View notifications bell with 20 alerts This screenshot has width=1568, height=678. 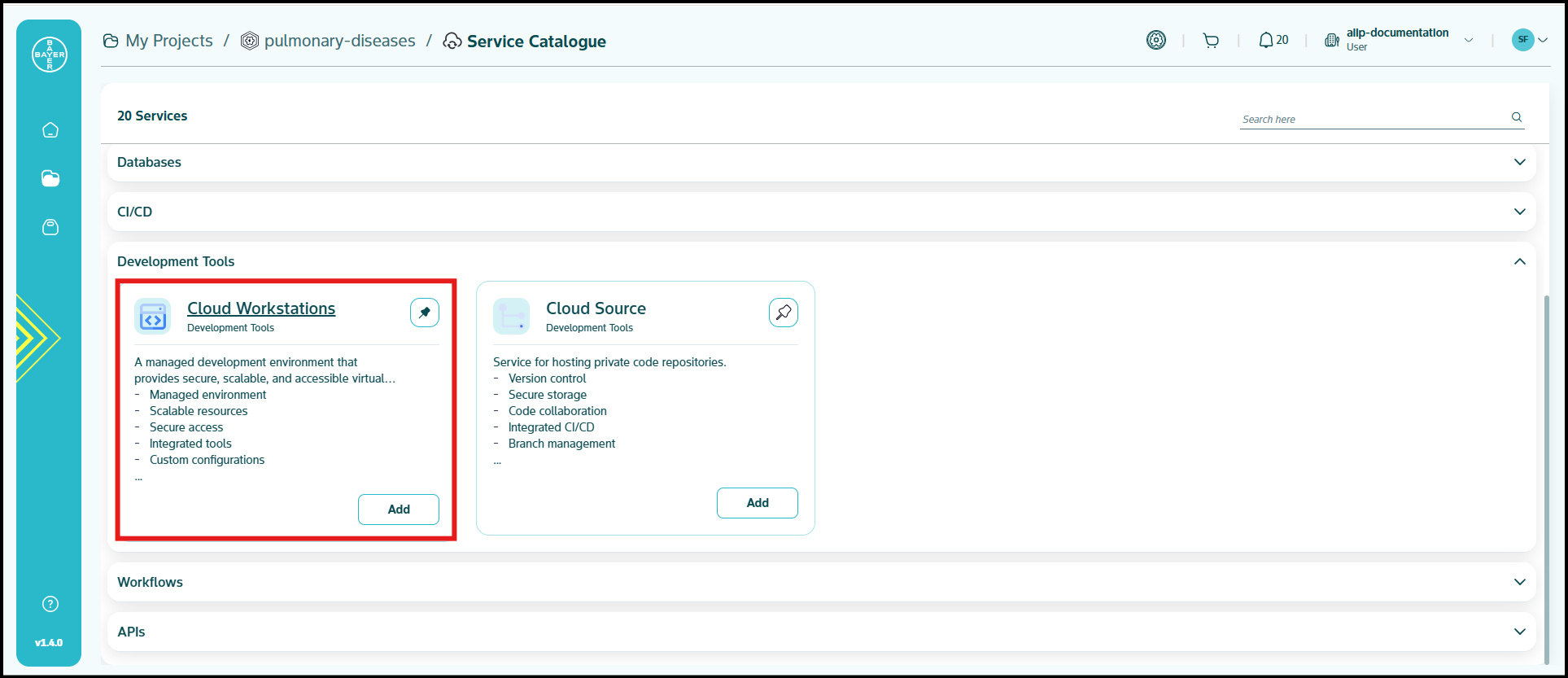click(x=1273, y=40)
